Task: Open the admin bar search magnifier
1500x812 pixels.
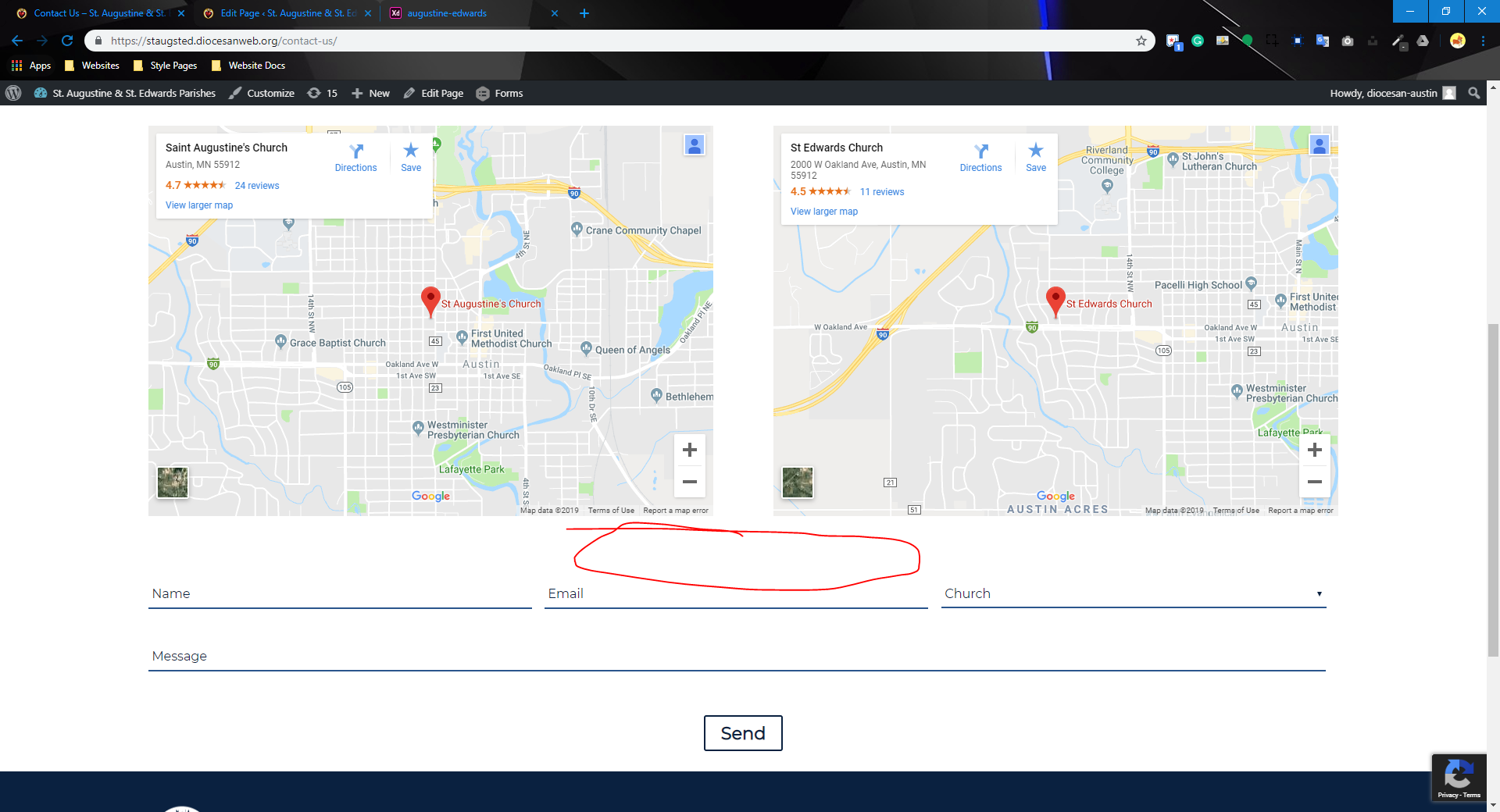Action: coord(1473,93)
